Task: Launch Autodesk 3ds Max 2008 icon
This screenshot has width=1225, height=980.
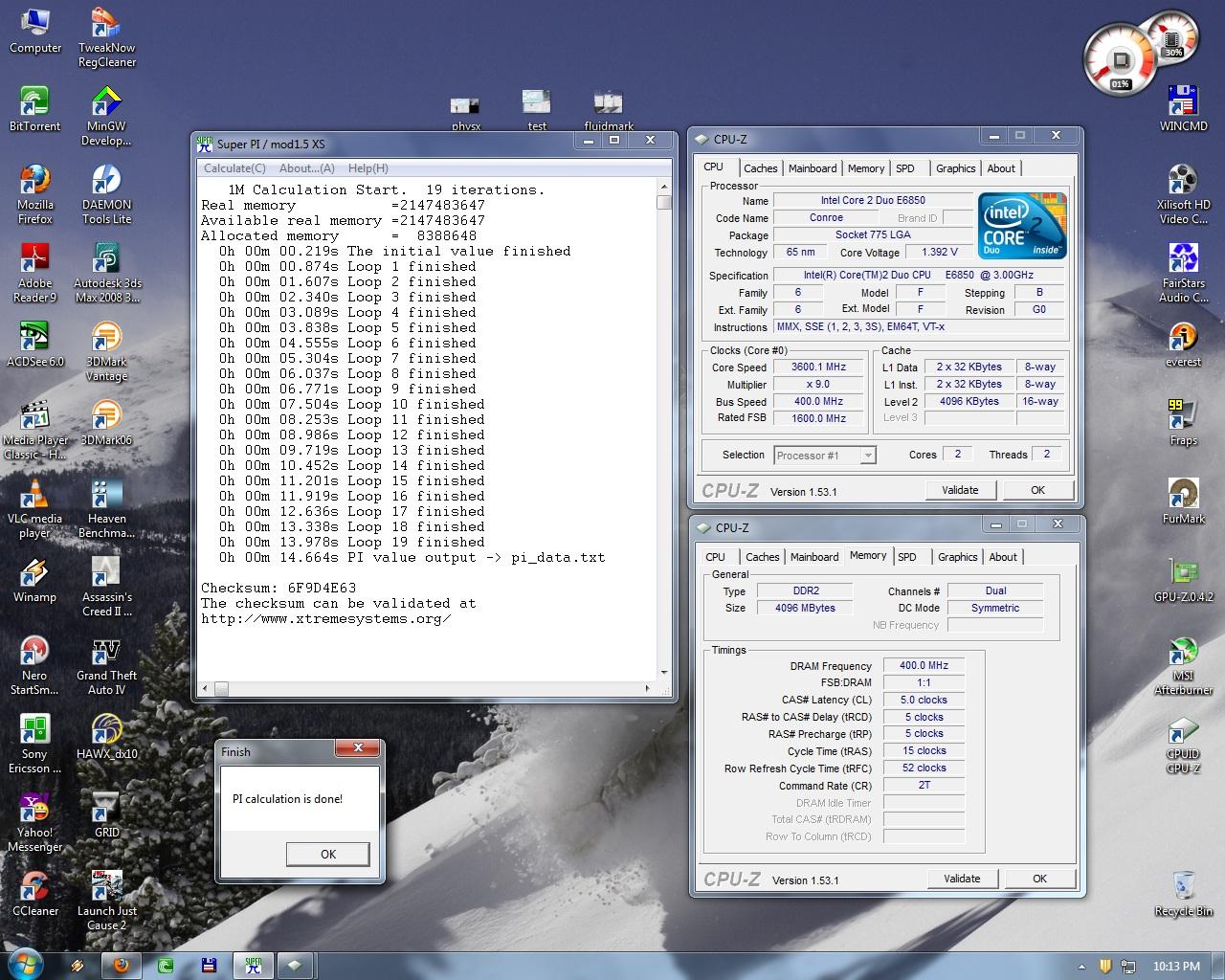Action: click(x=106, y=274)
